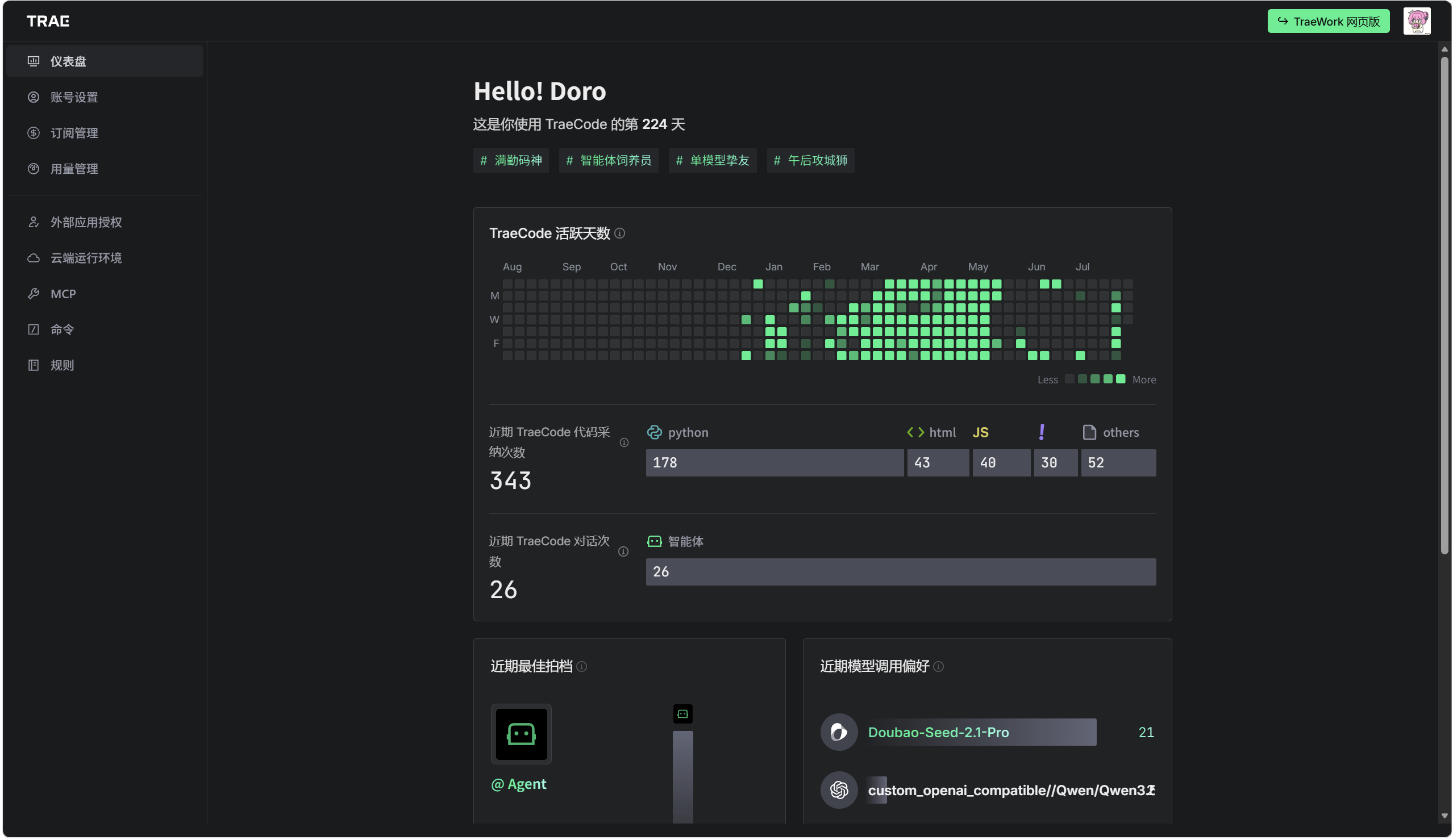Click the 午后攻城狮 tag

pyautogui.click(x=810, y=160)
